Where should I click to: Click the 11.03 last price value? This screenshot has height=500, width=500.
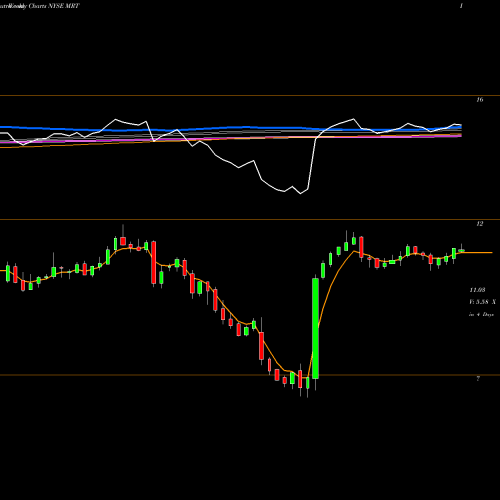pos(477,290)
